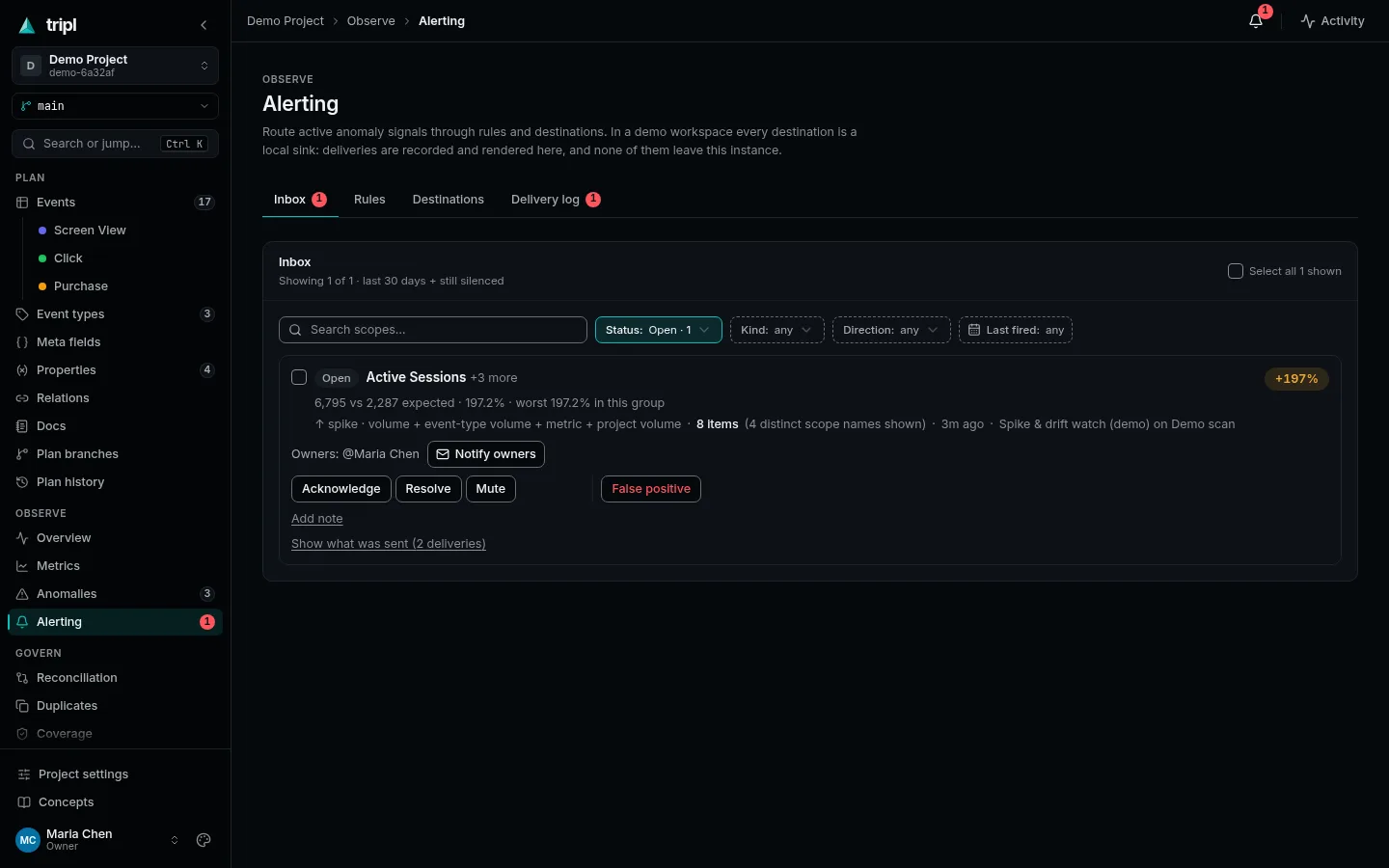Expand the Maria Chen user menu
1389x868 pixels.
(x=97, y=840)
